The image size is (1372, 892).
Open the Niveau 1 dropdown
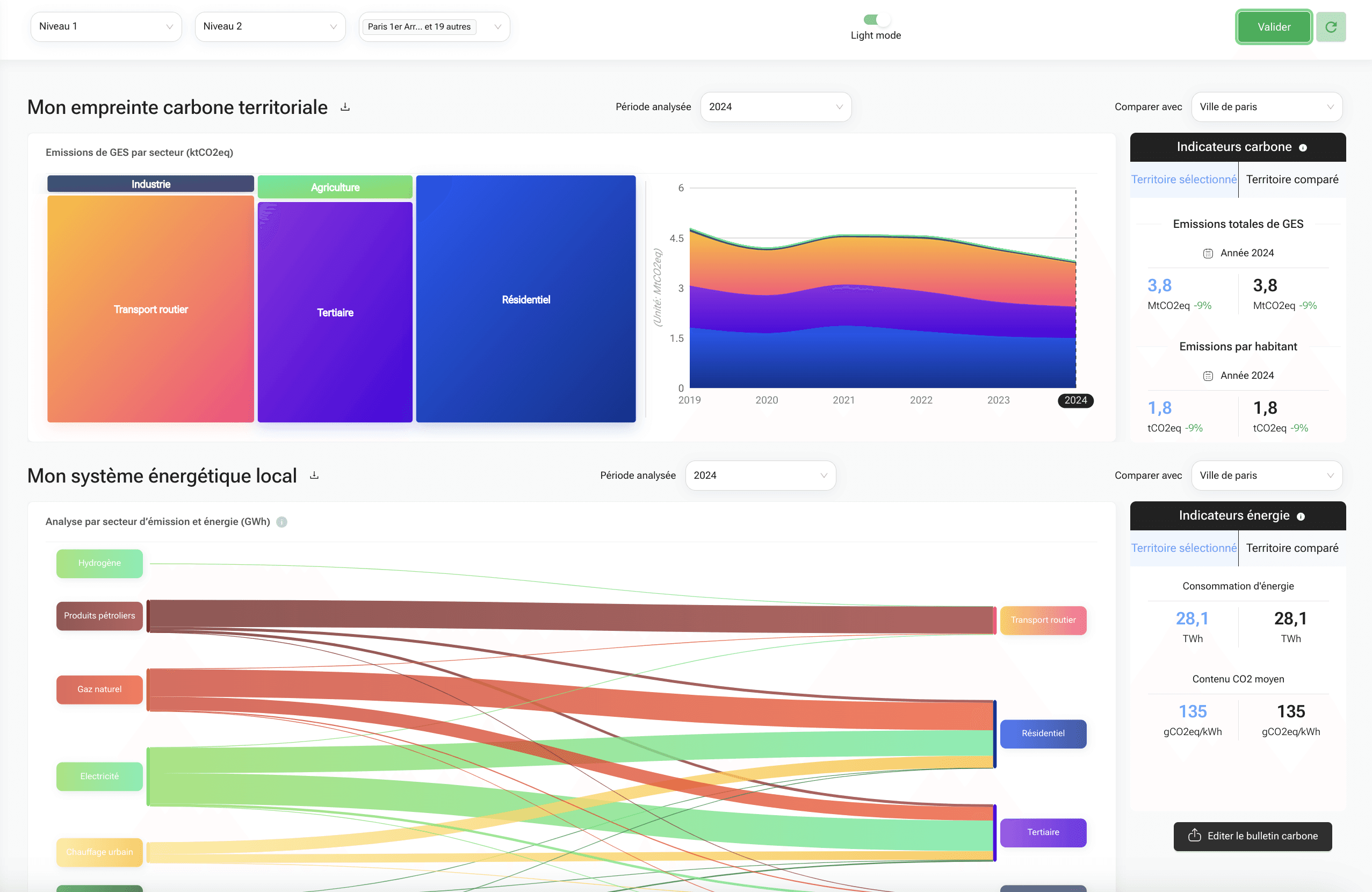(106, 26)
